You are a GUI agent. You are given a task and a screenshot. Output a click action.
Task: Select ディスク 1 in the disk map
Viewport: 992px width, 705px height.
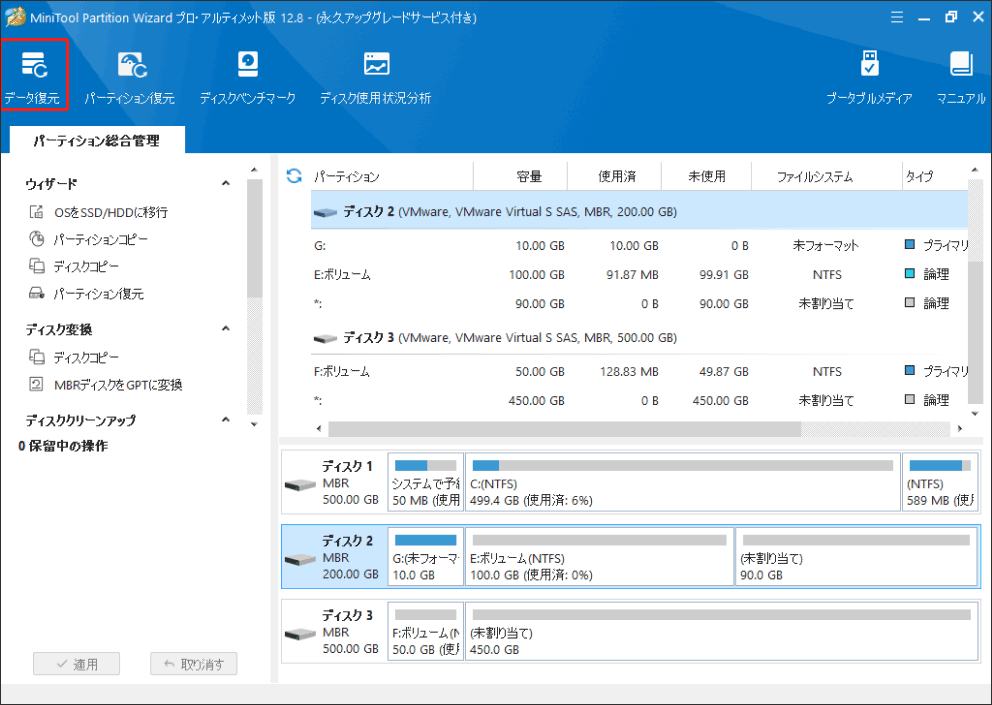click(333, 482)
